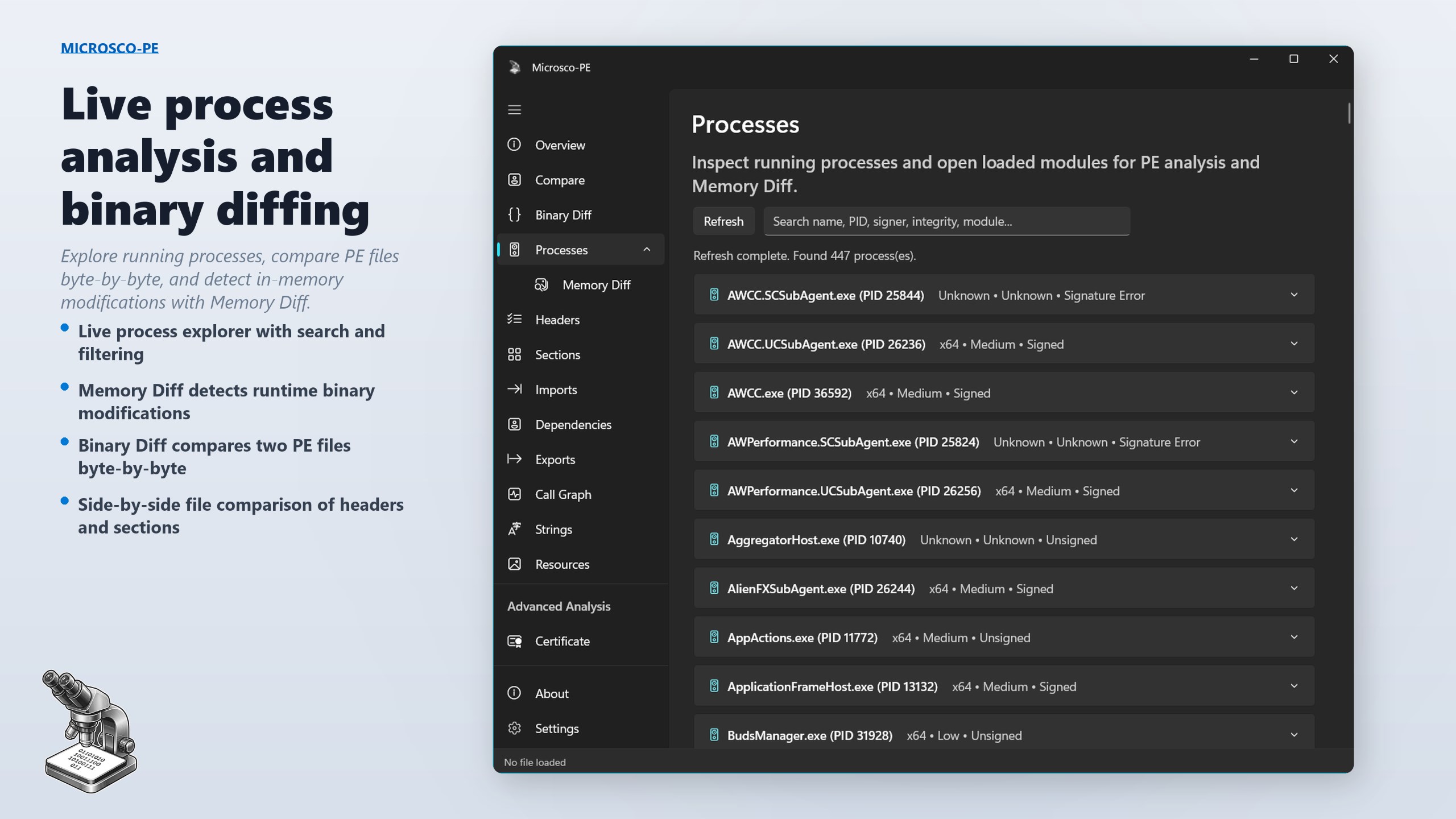Click the Dependencies icon in the sidebar

tap(515, 424)
